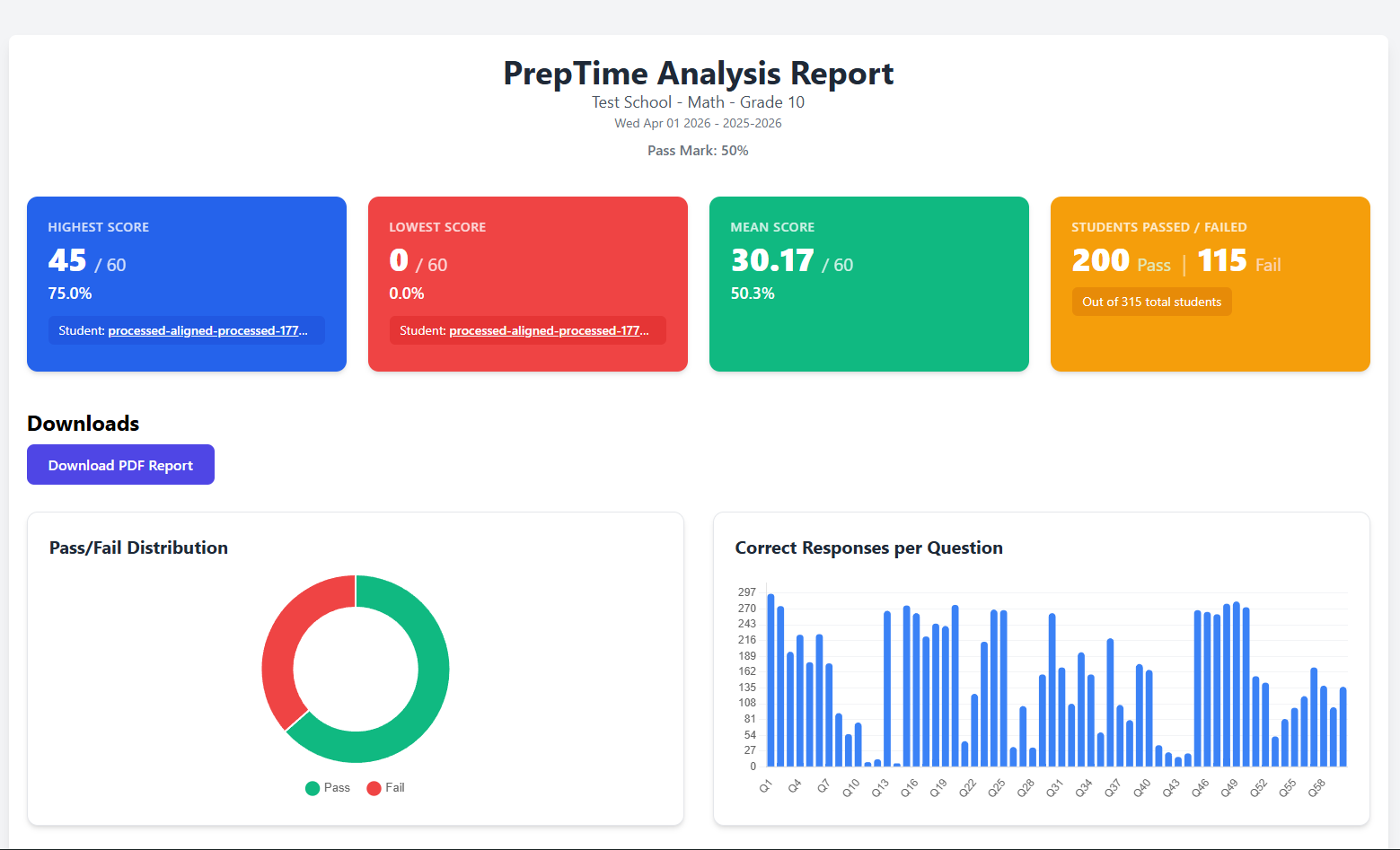Toggle the green Pass legend circle
The image size is (1400, 850).
click(x=313, y=788)
